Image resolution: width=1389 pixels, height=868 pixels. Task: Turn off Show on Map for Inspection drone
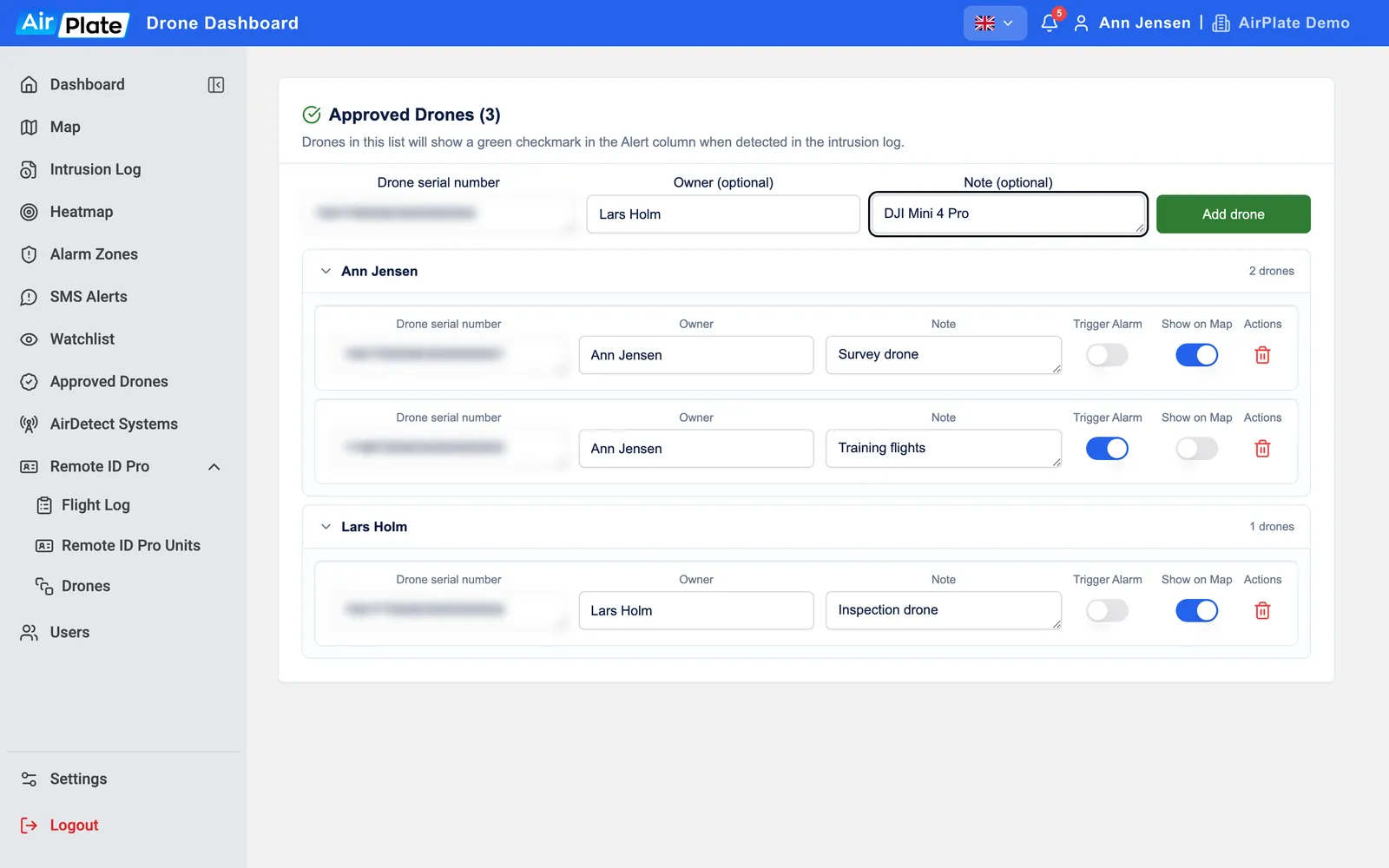1196,611
